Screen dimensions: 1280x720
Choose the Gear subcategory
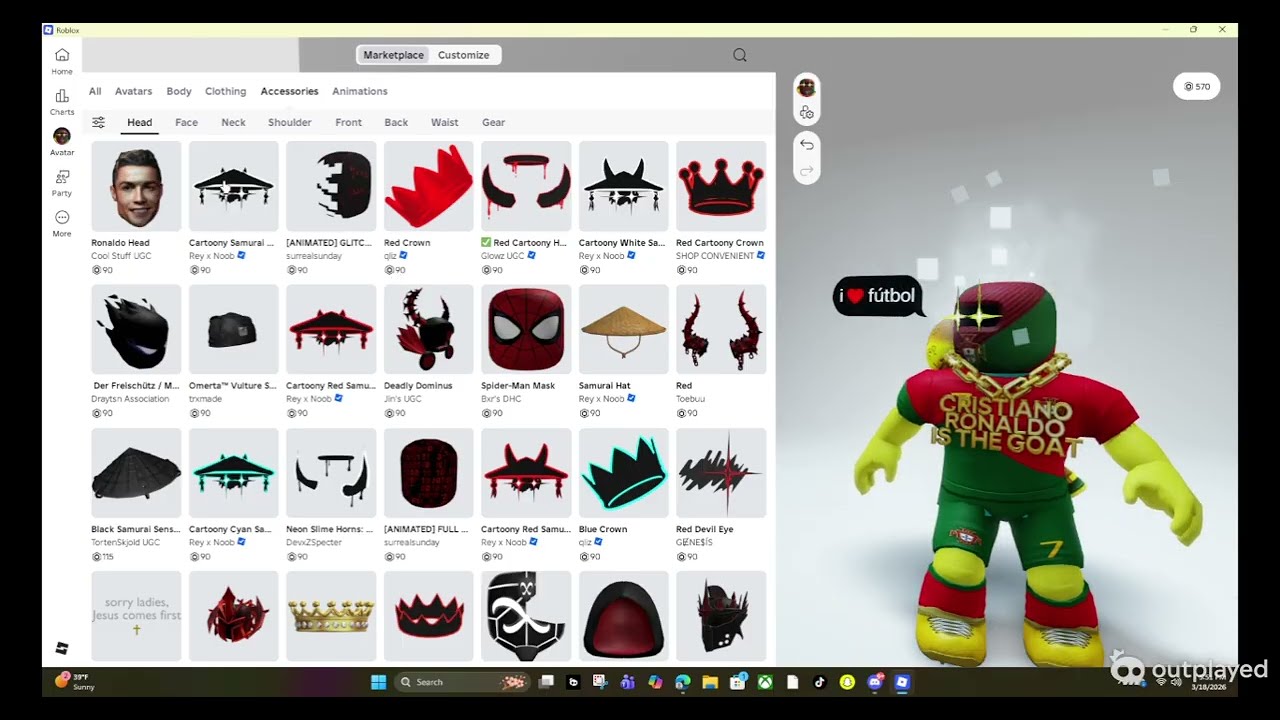coord(494,122)
